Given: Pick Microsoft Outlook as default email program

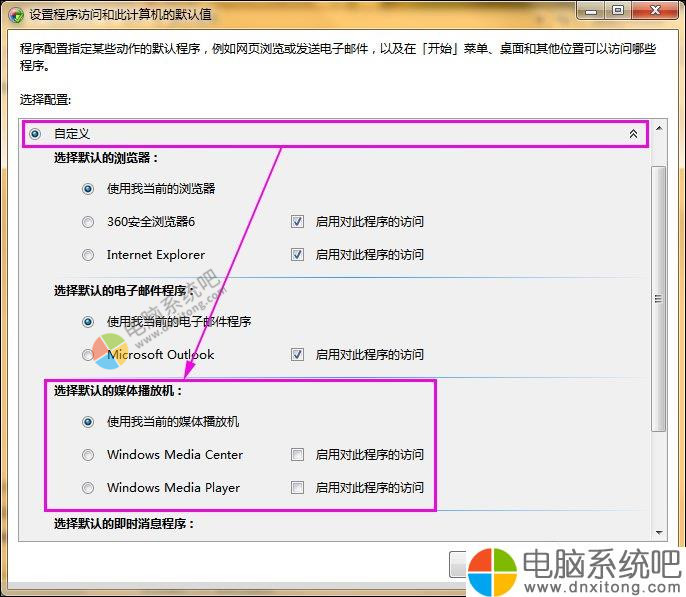Looking at the screenshot, I should pos(89,354).
